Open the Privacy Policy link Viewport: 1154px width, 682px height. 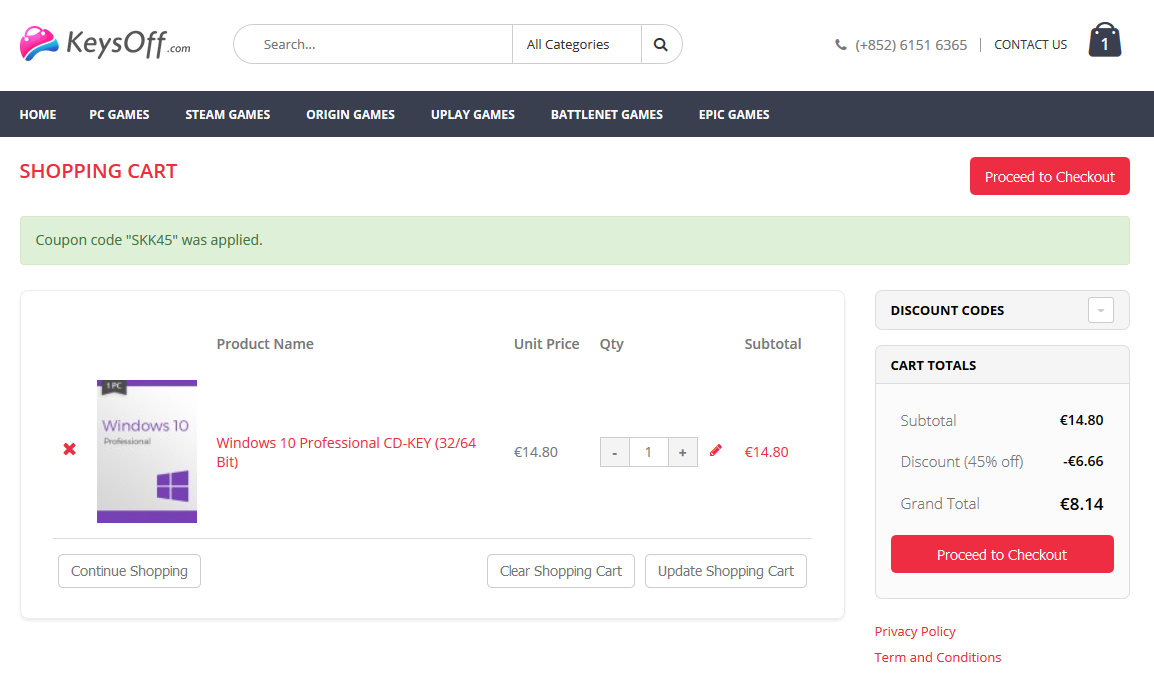tap(915, 631)
